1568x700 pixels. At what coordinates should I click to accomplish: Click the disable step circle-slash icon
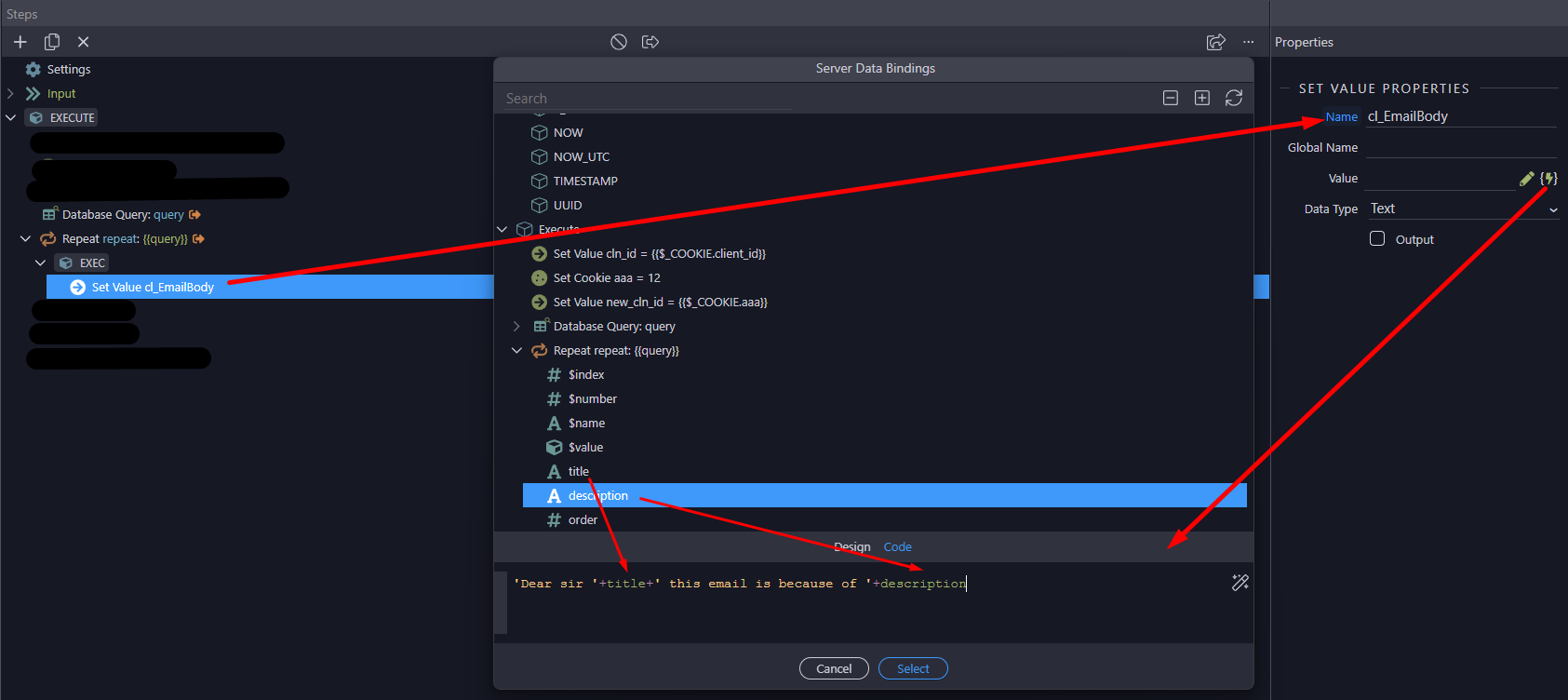pyautogui.click(x=619, y=42)
